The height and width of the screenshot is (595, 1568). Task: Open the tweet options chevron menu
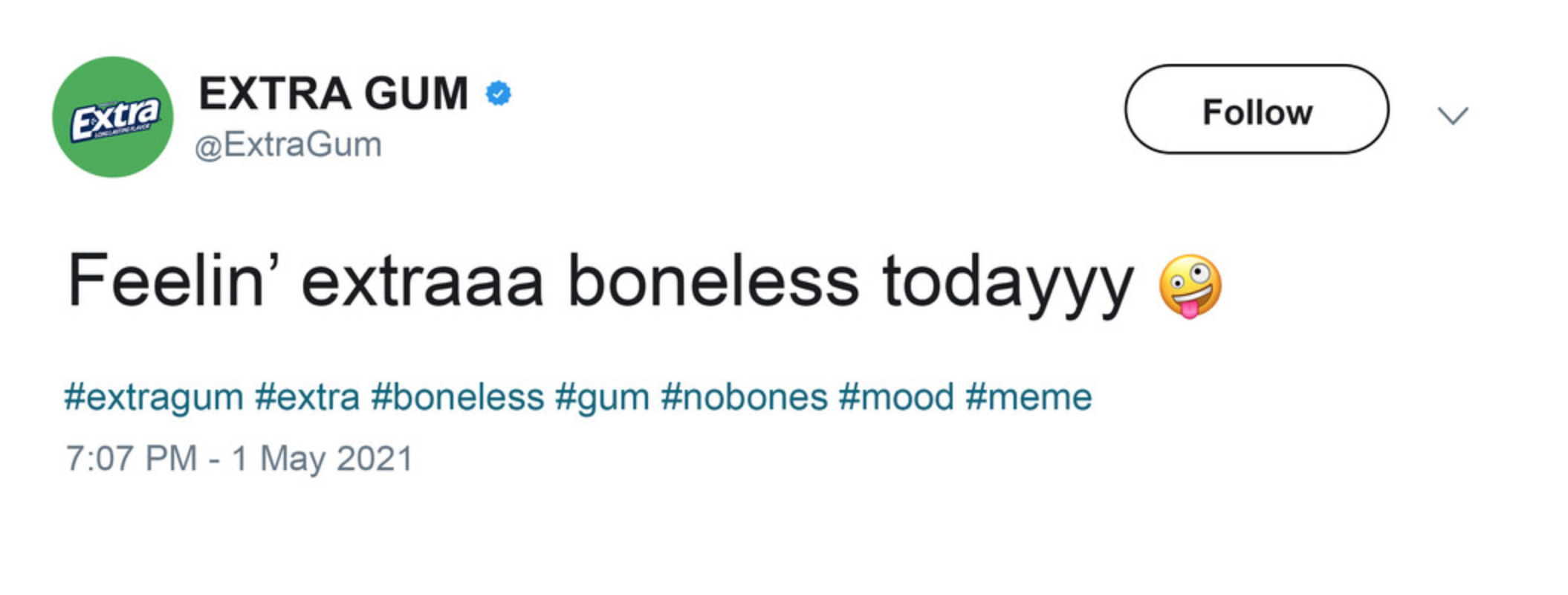pyautogui.click(x=1452, y=115)
